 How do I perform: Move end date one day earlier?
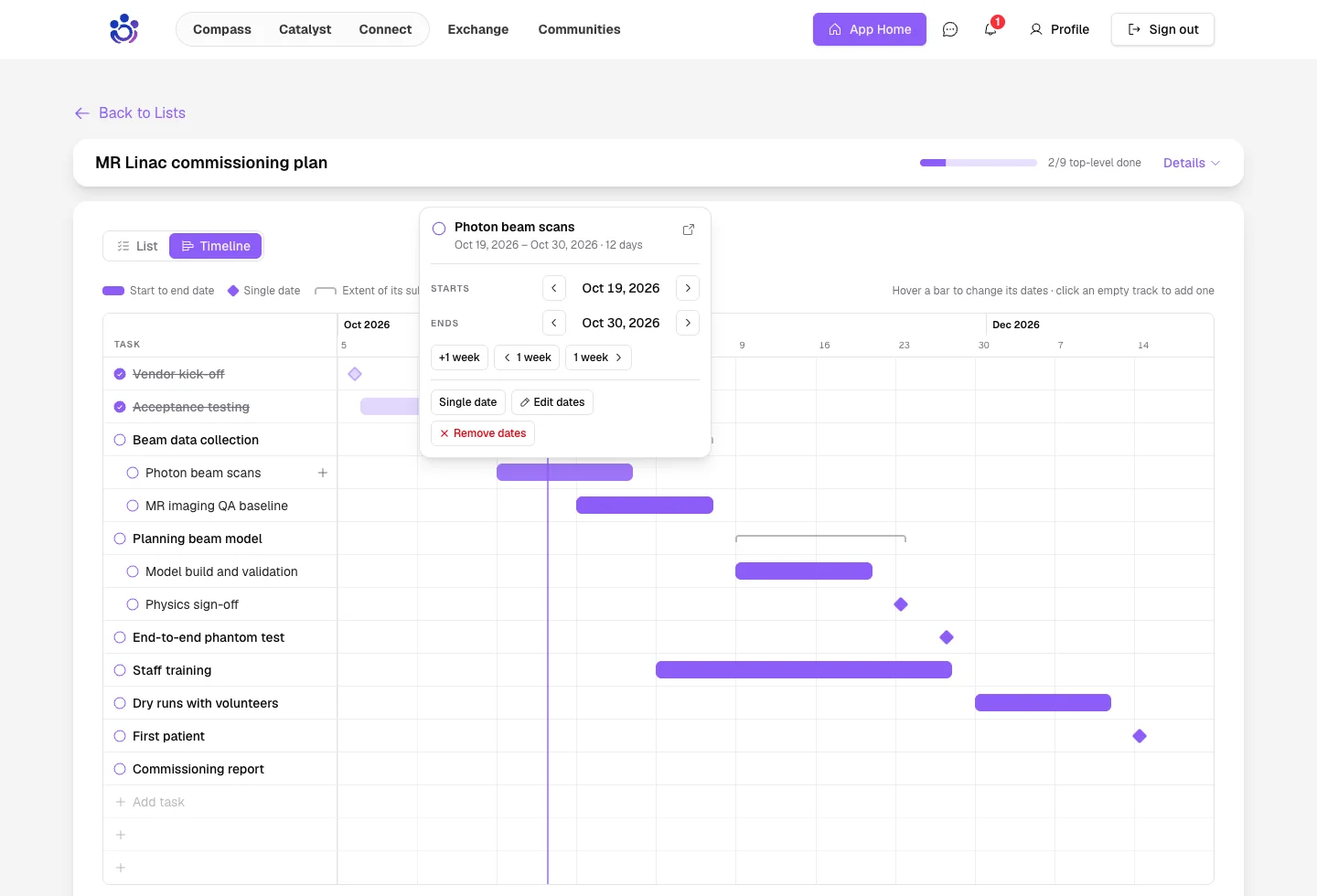554,323
